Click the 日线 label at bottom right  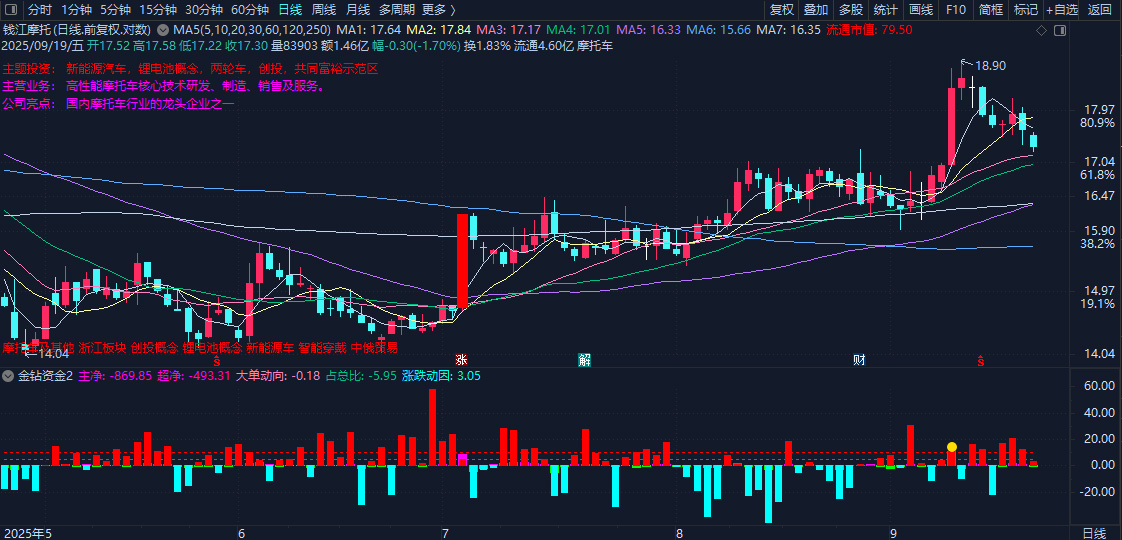(x=1094, y=533)
